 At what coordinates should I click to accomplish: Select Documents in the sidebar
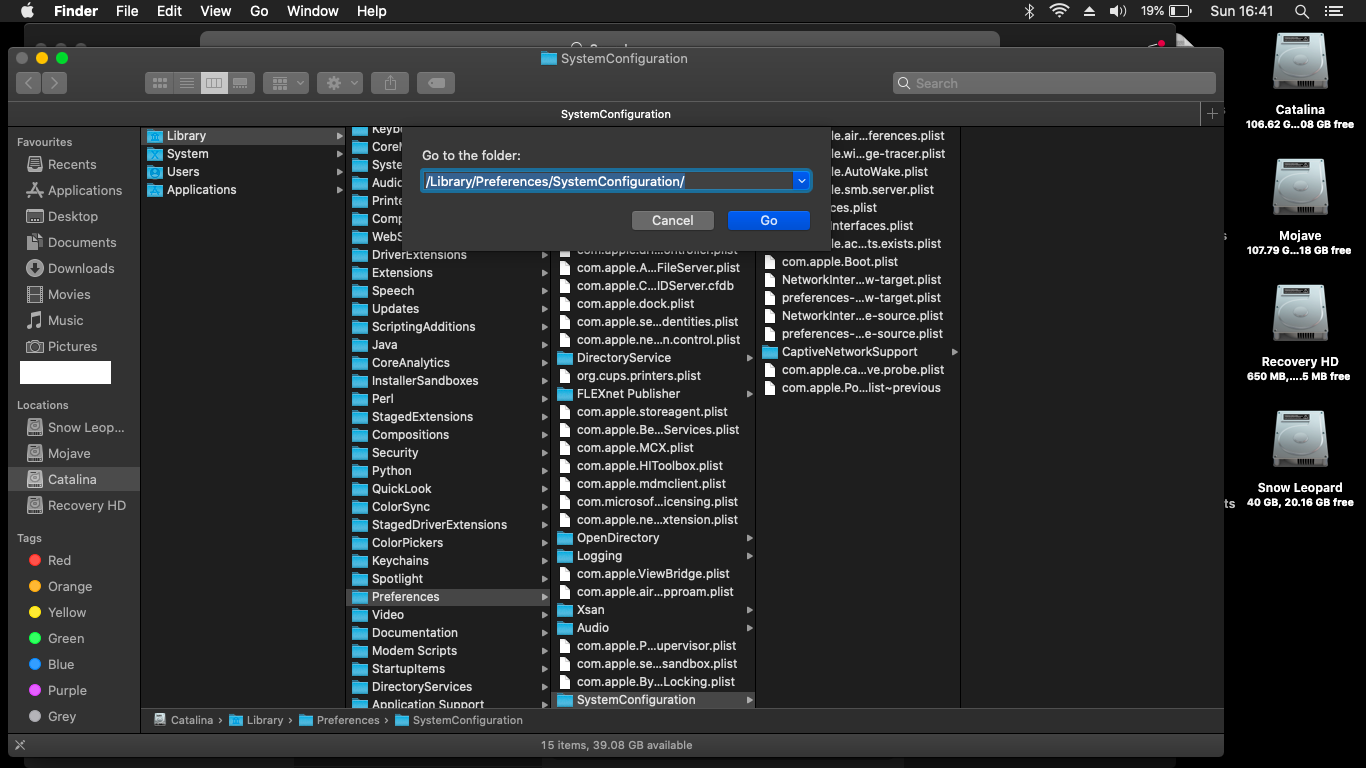click(x=82, y=243)
